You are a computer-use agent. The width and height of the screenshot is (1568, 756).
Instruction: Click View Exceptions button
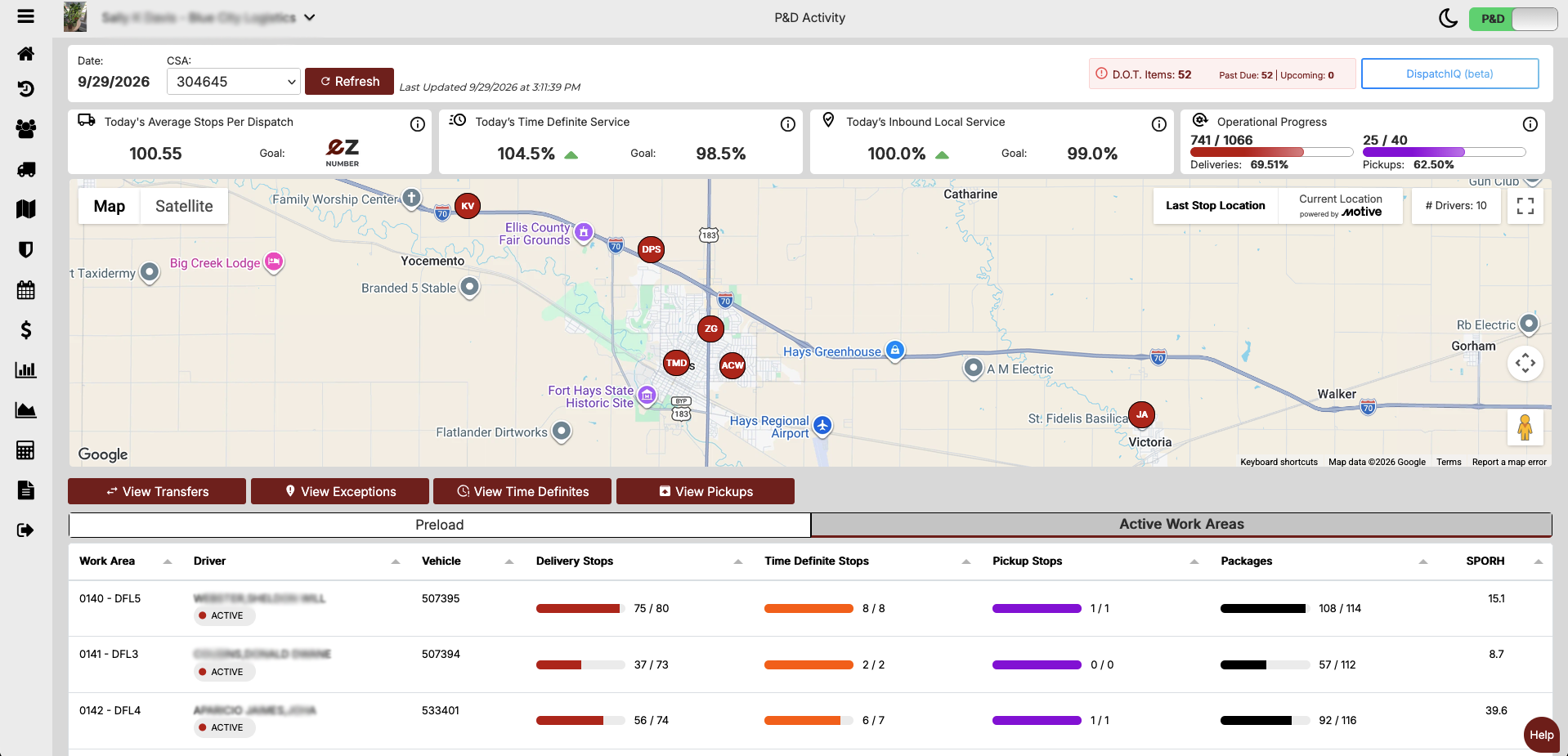[x=340, y=491]
